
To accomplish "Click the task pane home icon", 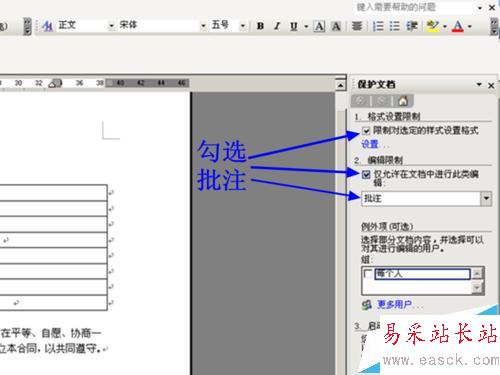I will (403, 100).
